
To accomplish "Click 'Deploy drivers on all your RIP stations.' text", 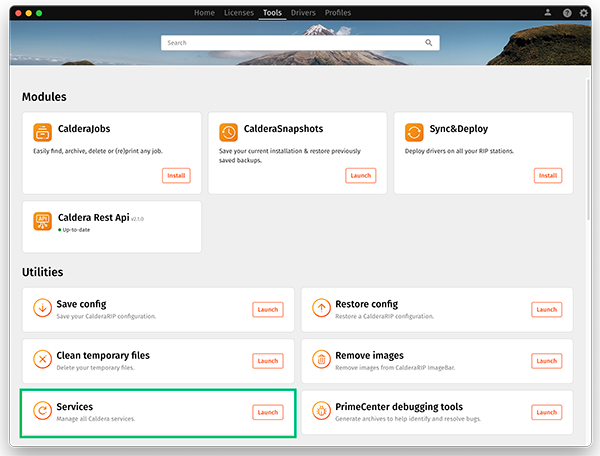I will click(459, 151).
